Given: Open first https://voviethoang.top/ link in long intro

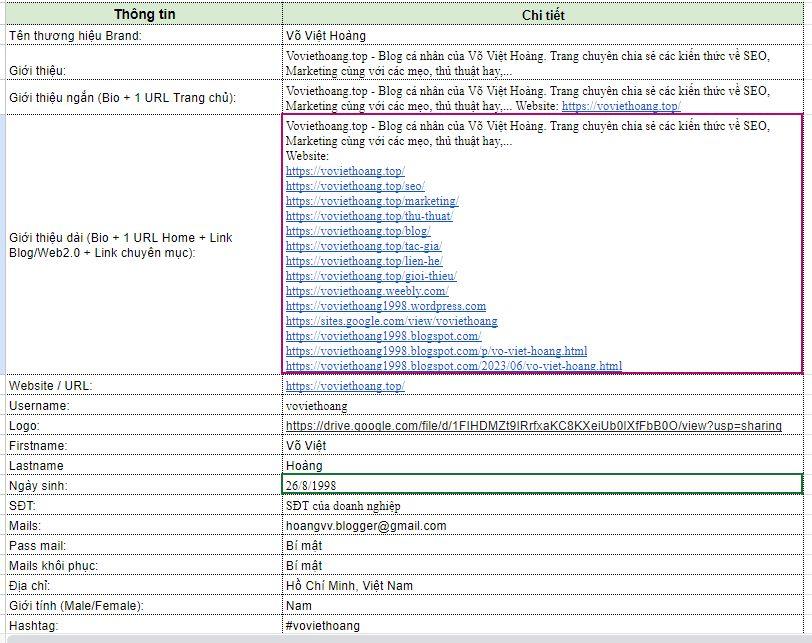Looking at the screenshot, I should click(x=345, y=171).
